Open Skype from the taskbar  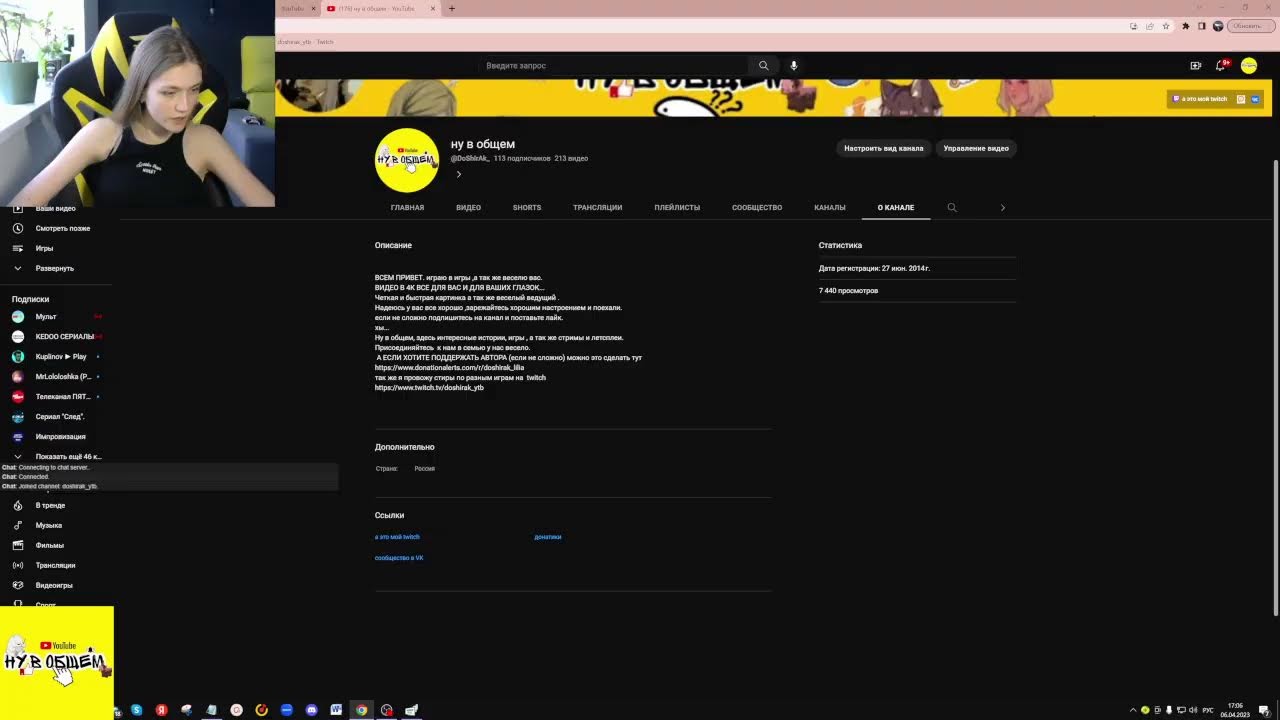point(137,710)
